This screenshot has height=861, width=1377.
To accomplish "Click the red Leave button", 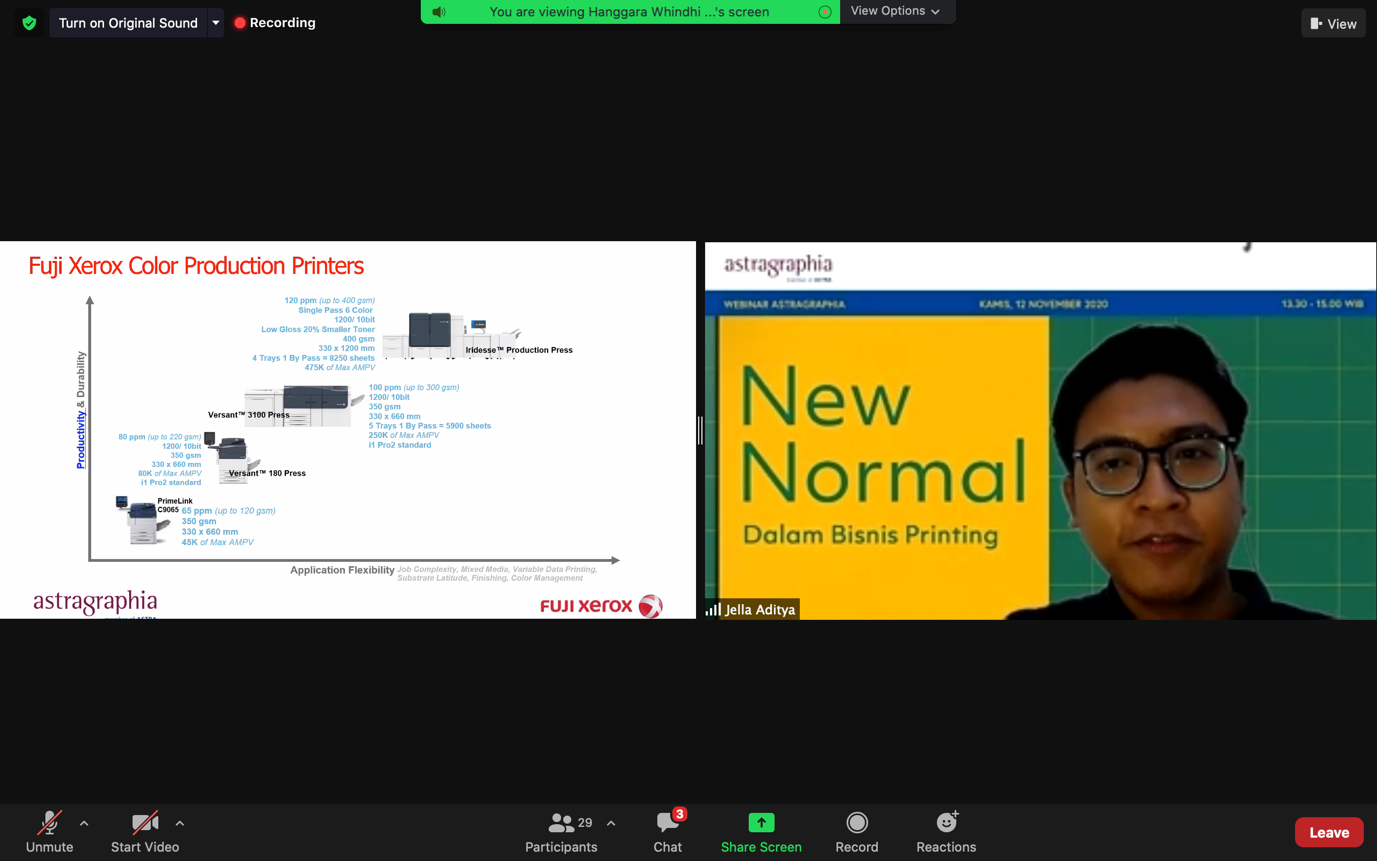I will click(x=1329, y=832).
